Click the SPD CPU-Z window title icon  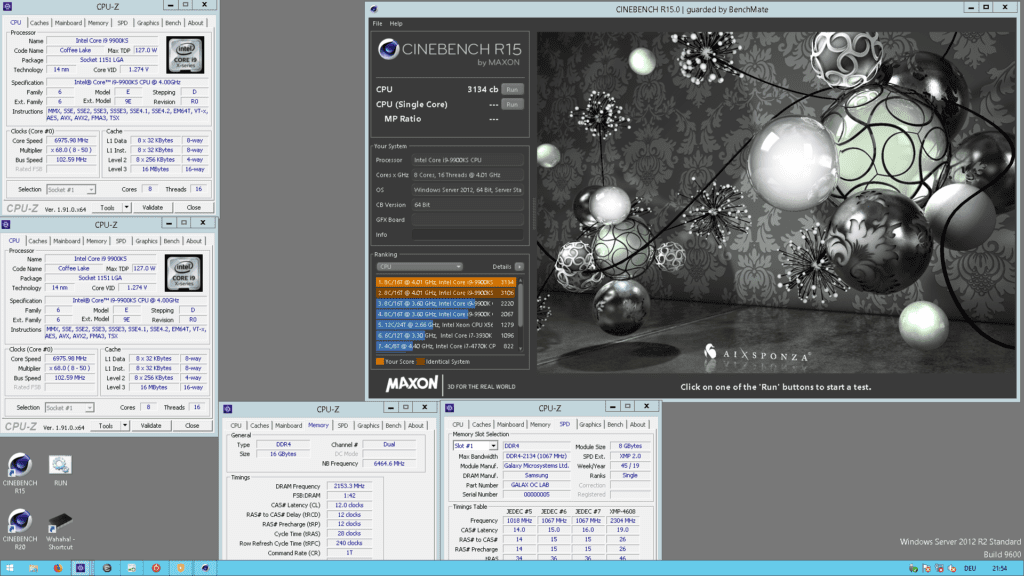tap(450, 408)
